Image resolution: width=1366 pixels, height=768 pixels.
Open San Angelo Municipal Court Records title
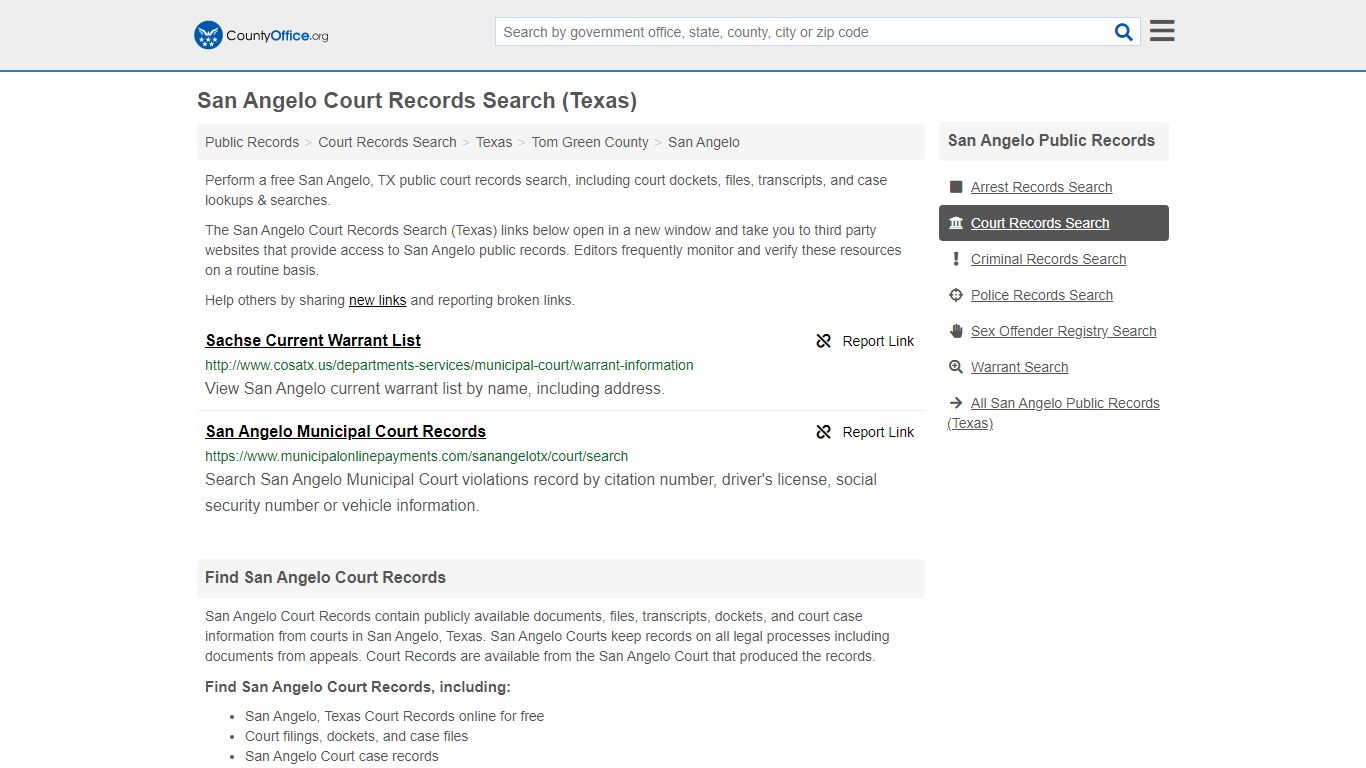pos(346,431)
